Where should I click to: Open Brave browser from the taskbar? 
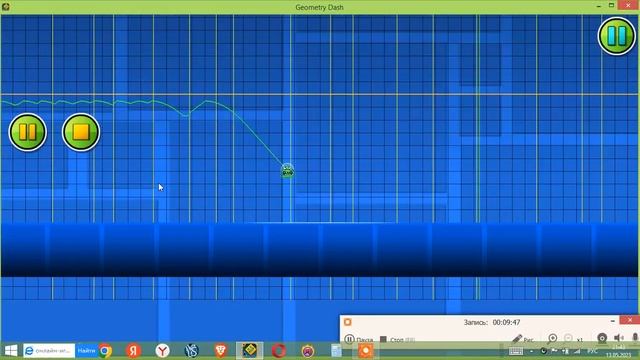click(221, 351)
